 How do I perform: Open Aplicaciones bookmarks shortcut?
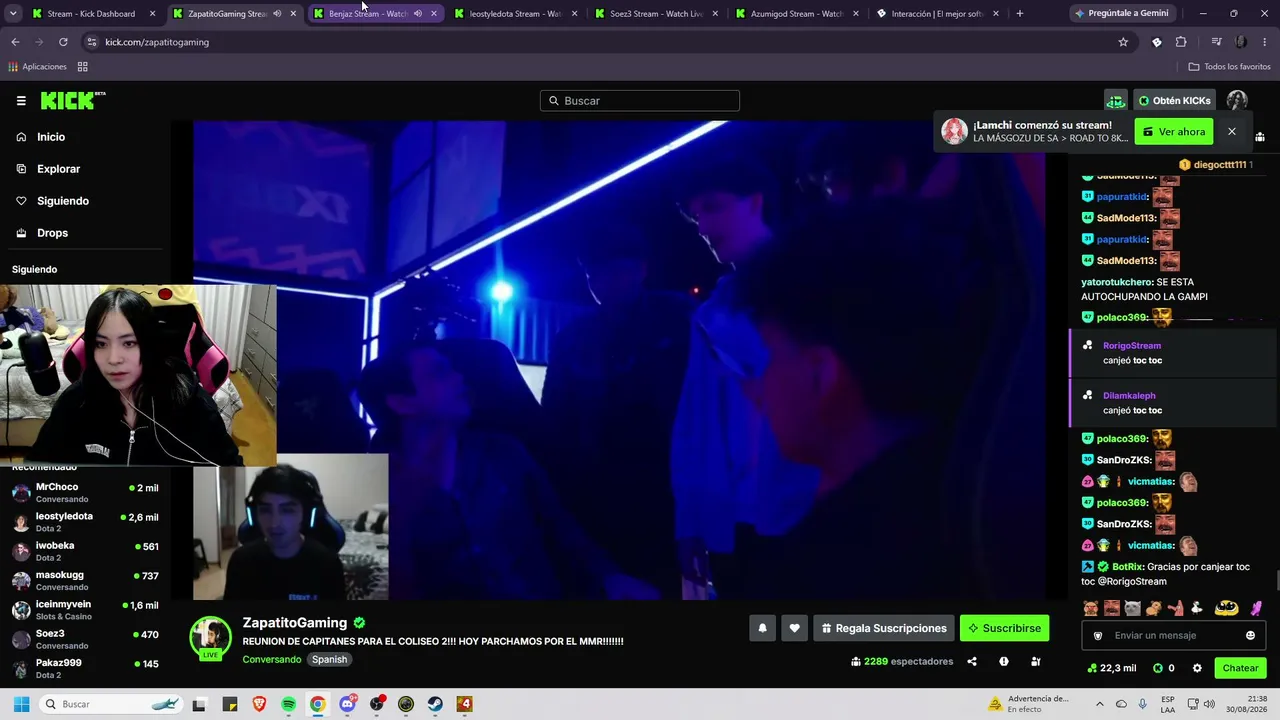tap(37, 67)
